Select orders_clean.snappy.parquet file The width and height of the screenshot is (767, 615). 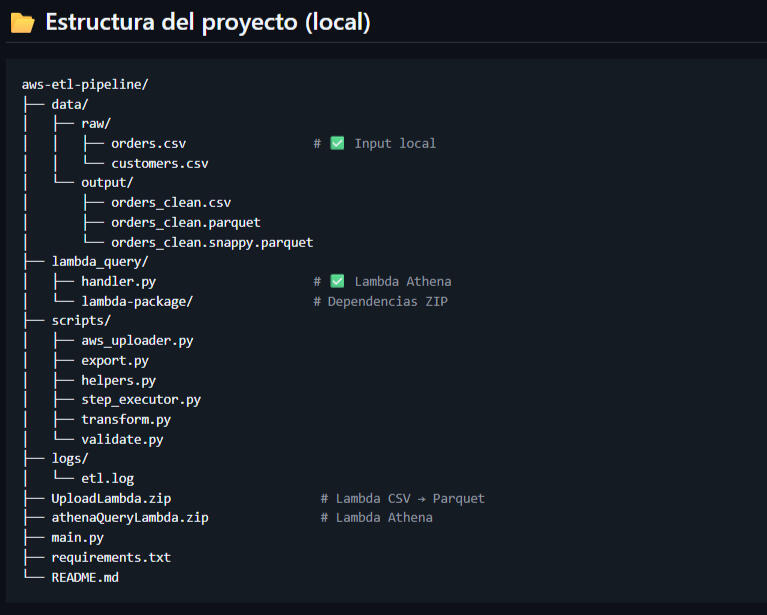212,242
